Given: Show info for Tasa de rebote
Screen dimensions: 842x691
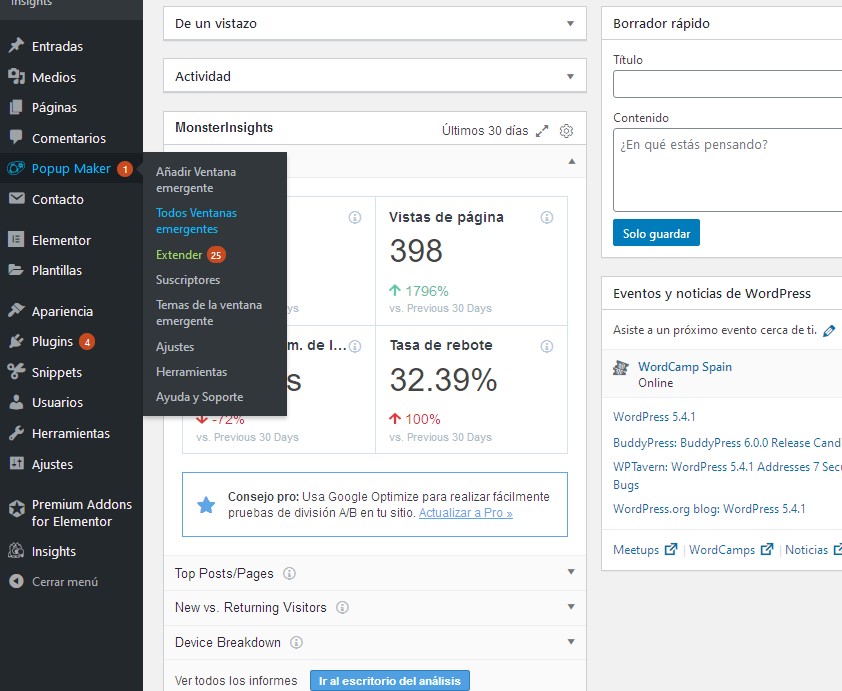Looking at the screenshot, I should coord(547,346).
